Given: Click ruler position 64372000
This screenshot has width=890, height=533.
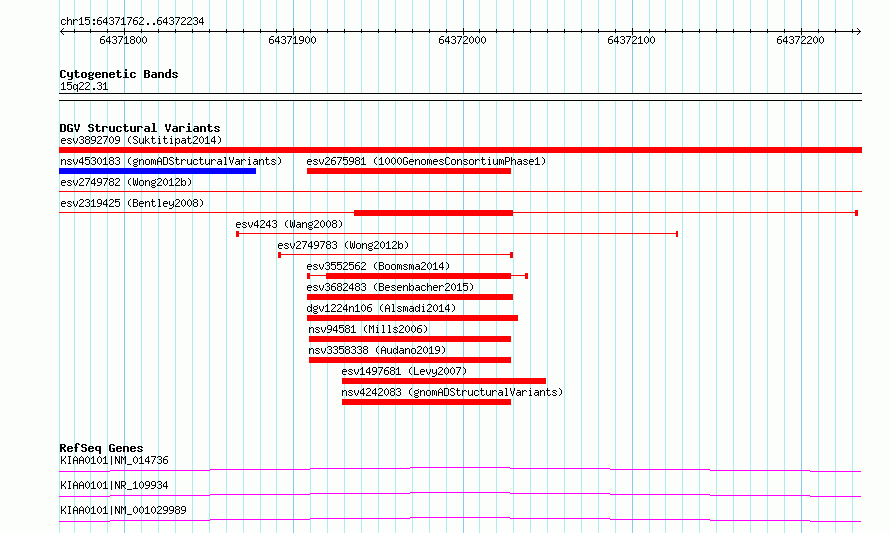Looking at the screenshot, I should [462, 40].
